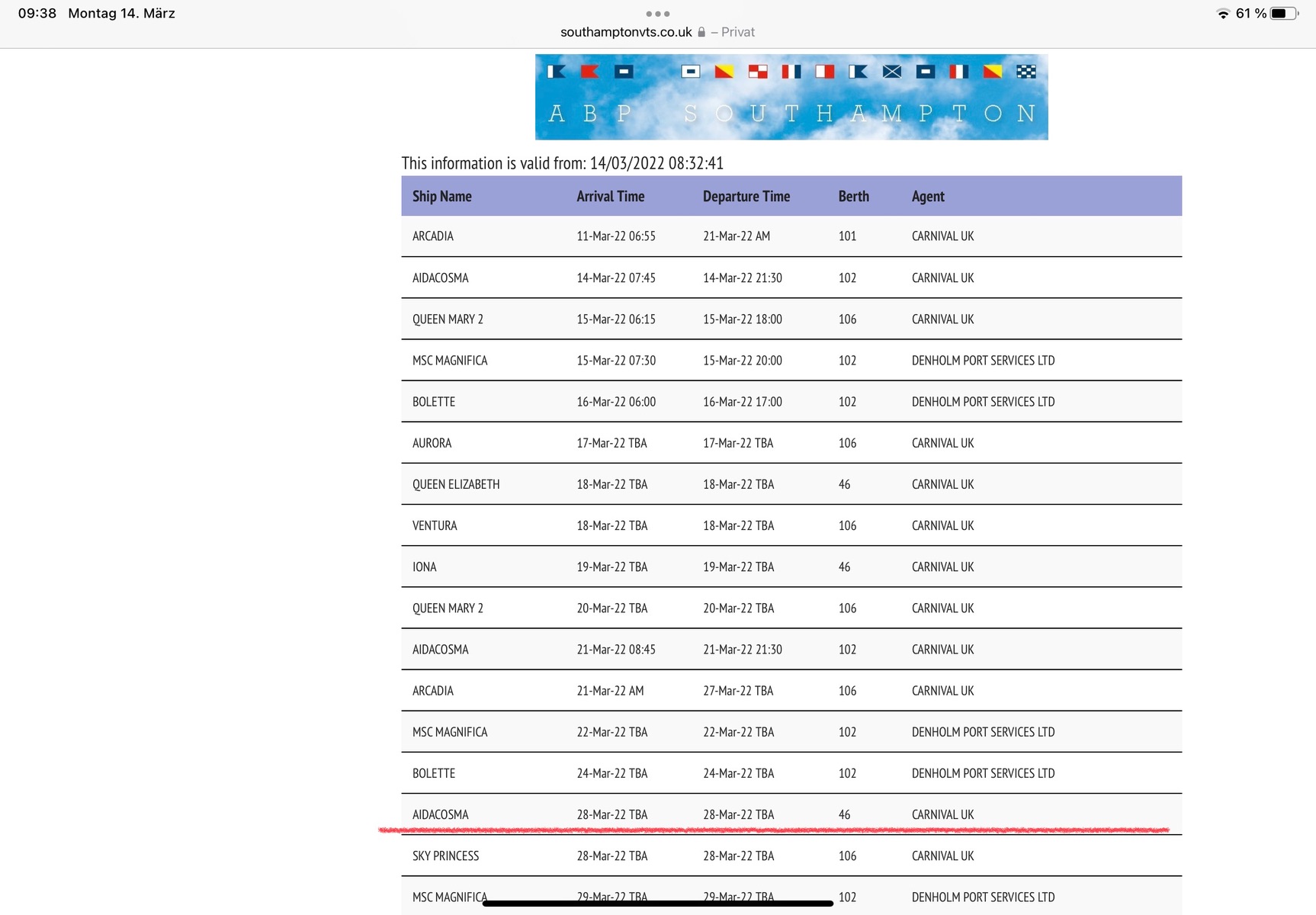Tap the southamptonvts.co.uk address field

626,32
